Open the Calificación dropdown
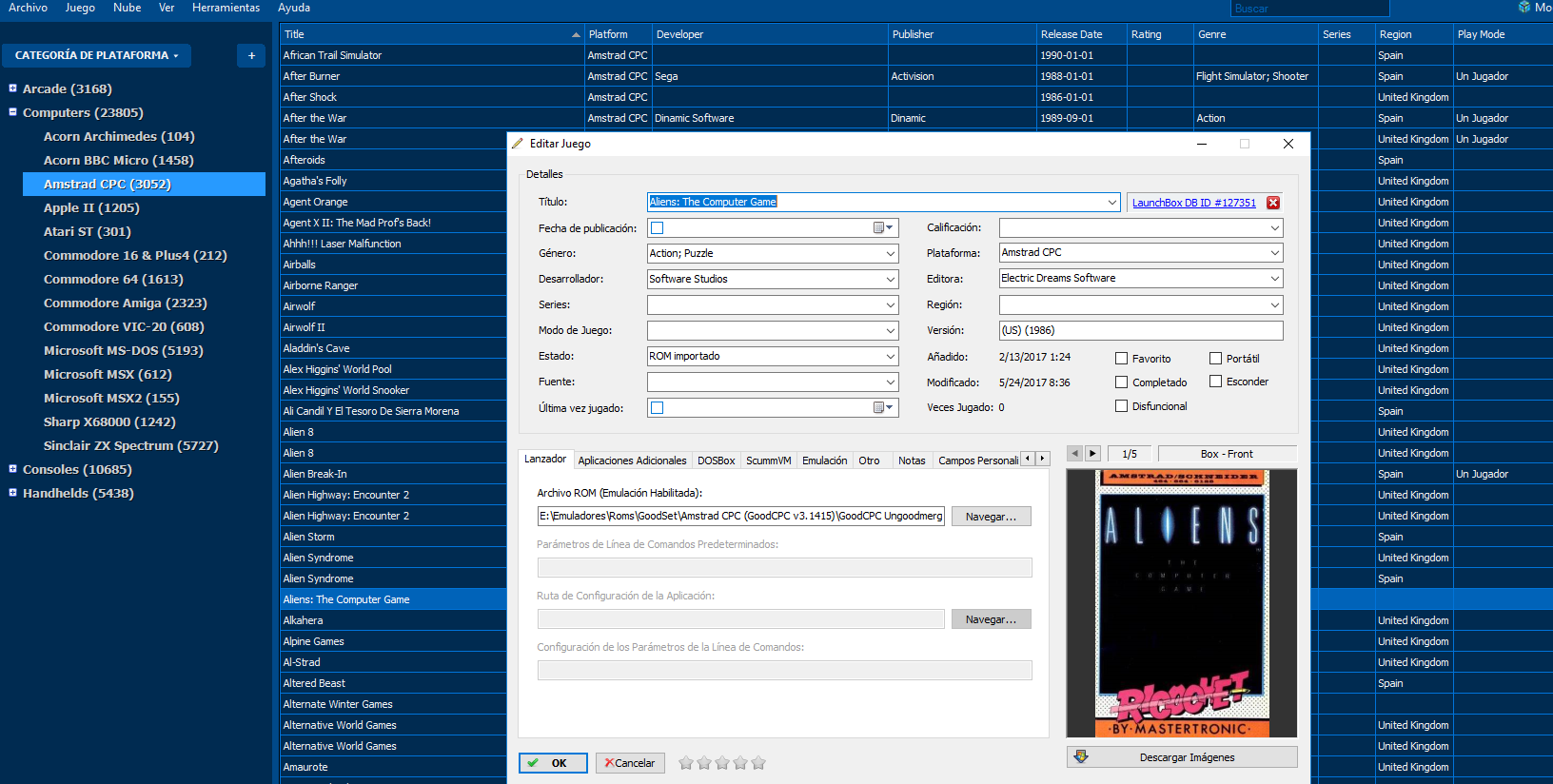This screenshot has width=1553, height=784. pos(1274,228)
